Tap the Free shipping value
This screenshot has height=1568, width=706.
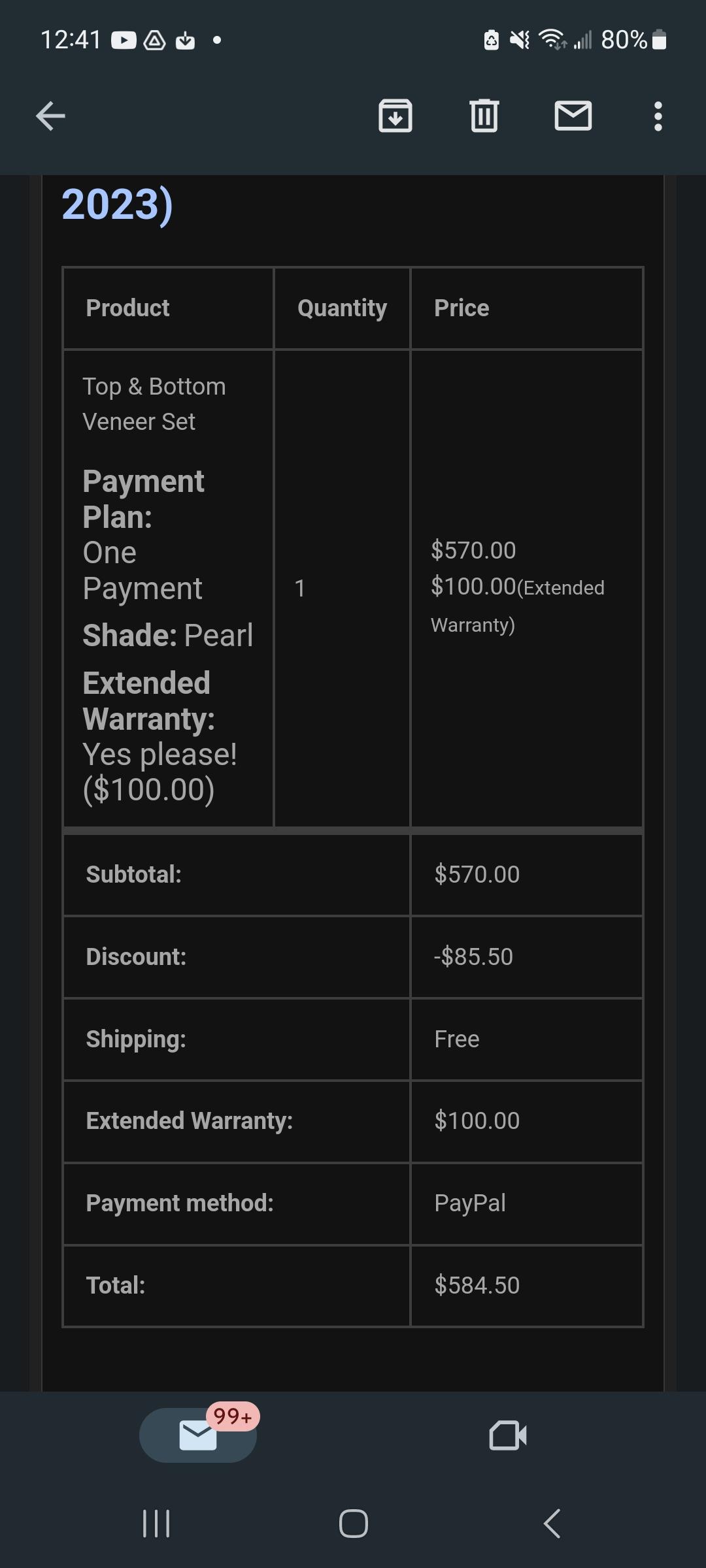pyautogui.click(x=457, y=1039)
